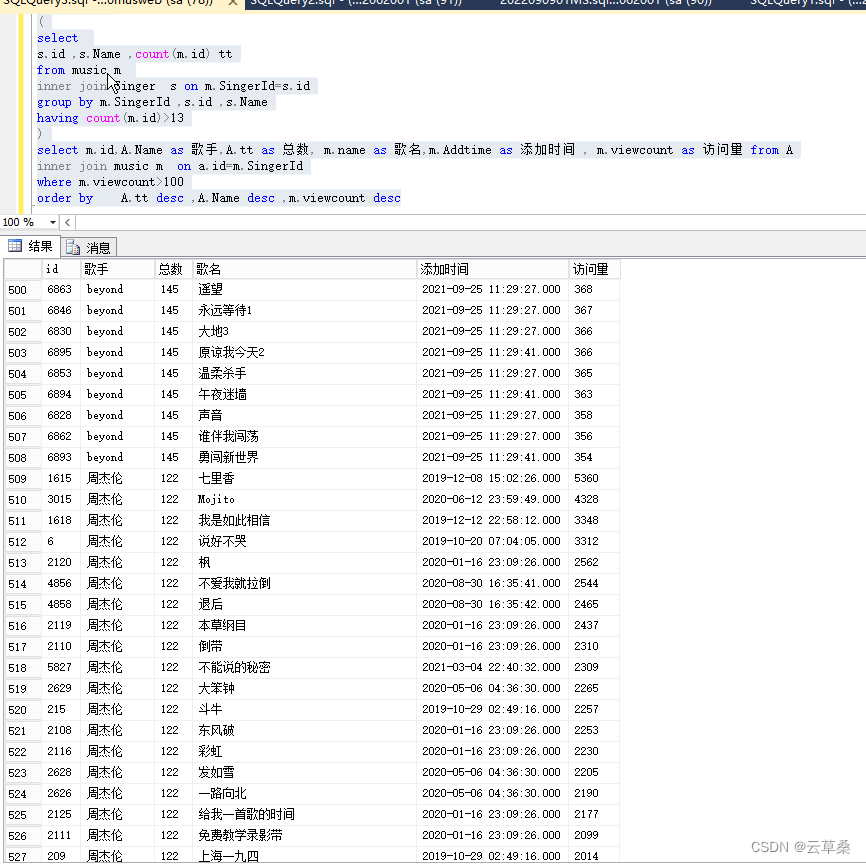Image resolution: width=866 pixels, height=864 pixels.
Task: Click song name cell 午夜迷墙
Action: click(305, 394)
